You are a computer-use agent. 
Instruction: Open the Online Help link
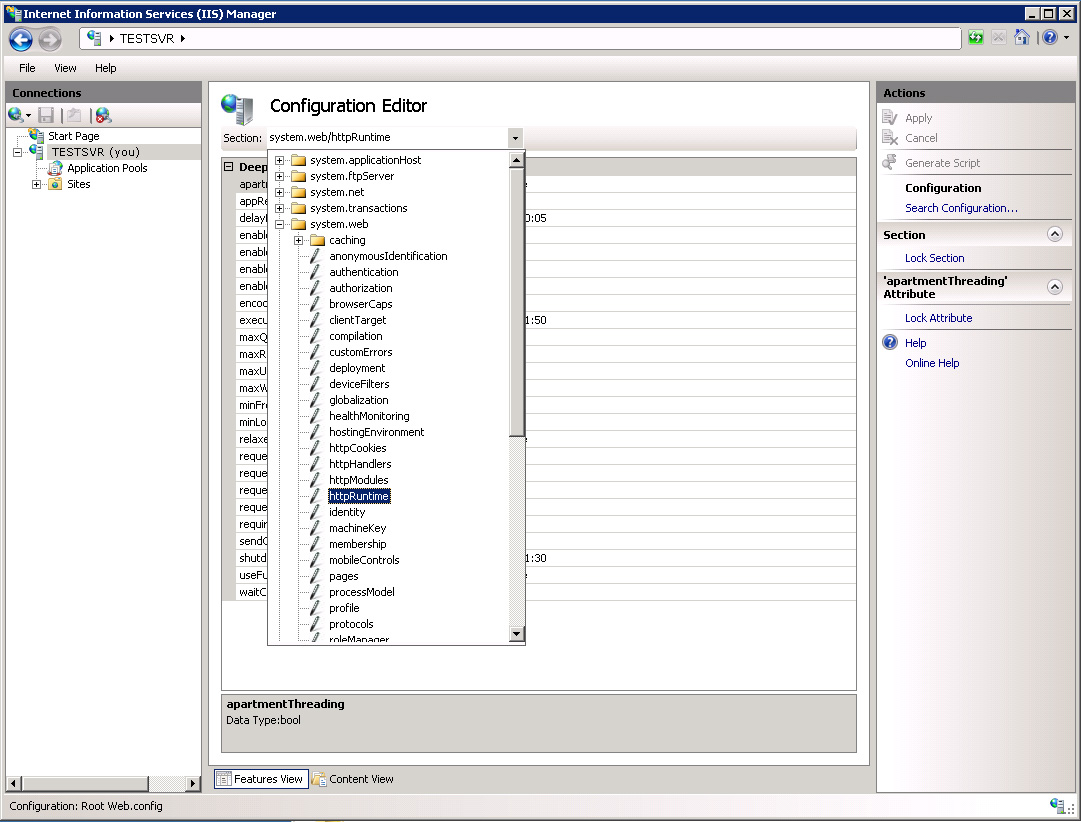point(931,363)
